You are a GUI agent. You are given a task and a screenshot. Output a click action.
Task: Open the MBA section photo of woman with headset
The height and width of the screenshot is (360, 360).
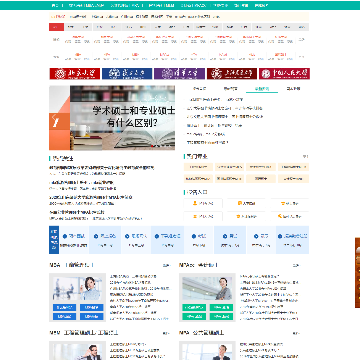coord(78,288)
